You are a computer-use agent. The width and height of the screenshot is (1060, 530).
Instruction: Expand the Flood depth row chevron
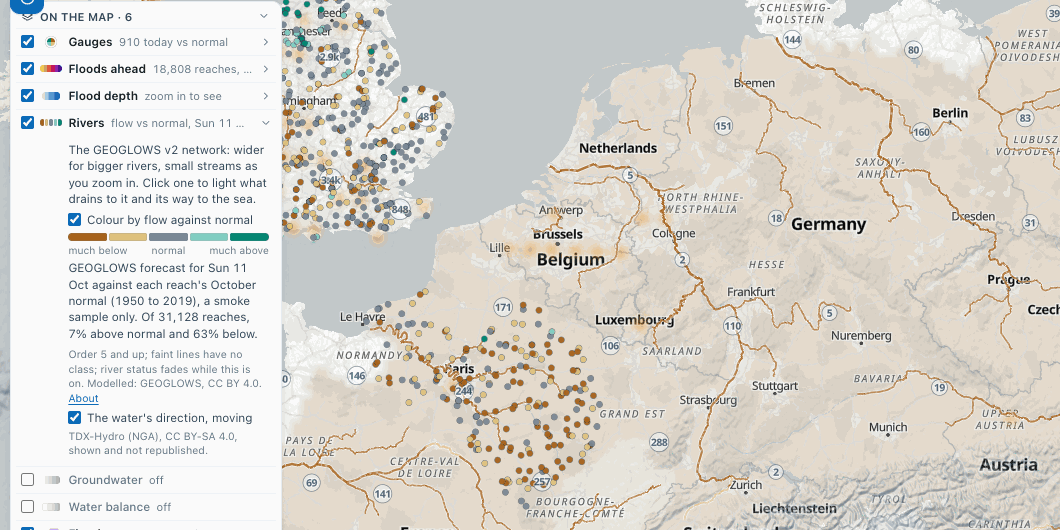pyautogui.click(x=266, y=96)
